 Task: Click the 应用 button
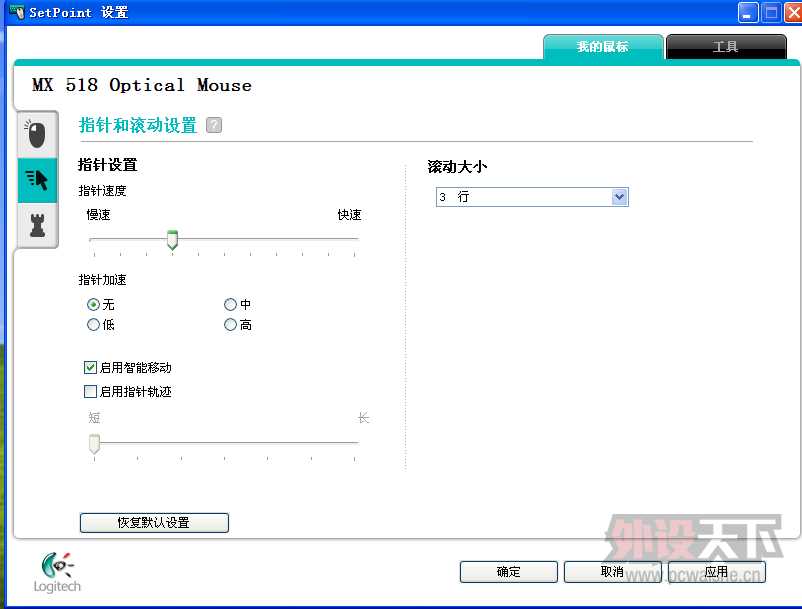pyautogui.click(x=717, y=572)
